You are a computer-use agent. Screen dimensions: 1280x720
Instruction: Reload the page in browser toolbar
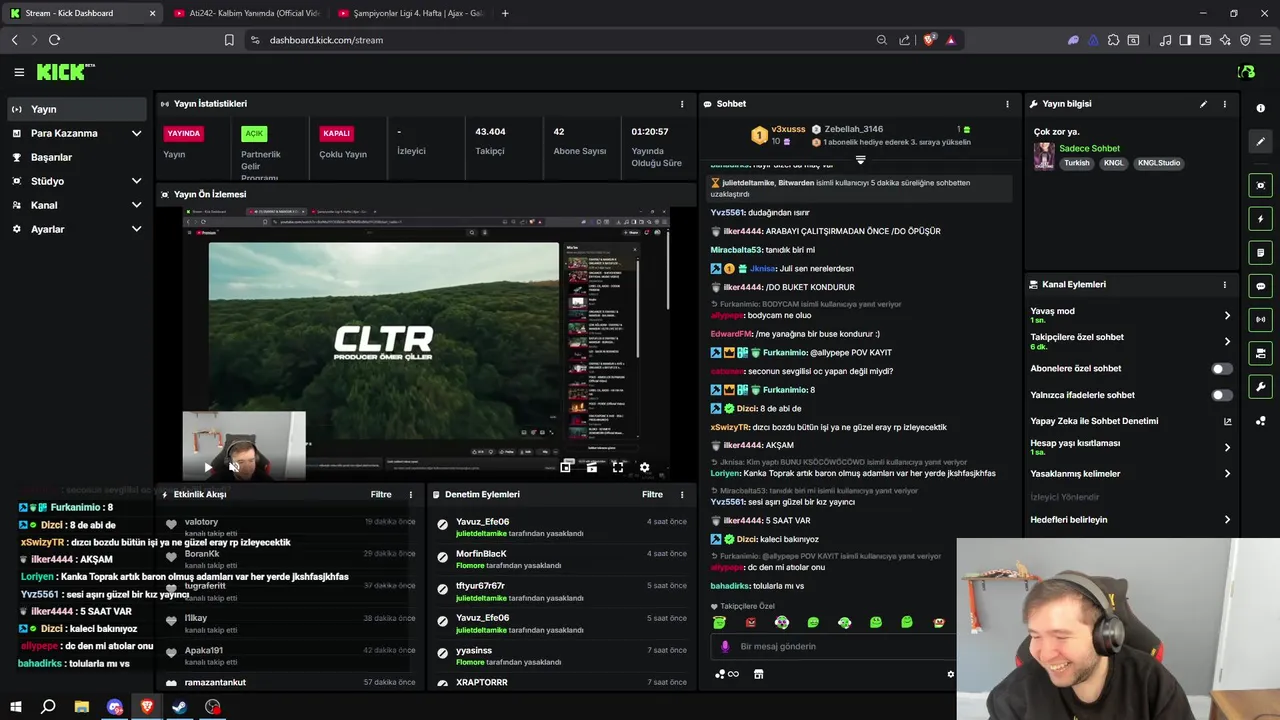click(54, 40)
